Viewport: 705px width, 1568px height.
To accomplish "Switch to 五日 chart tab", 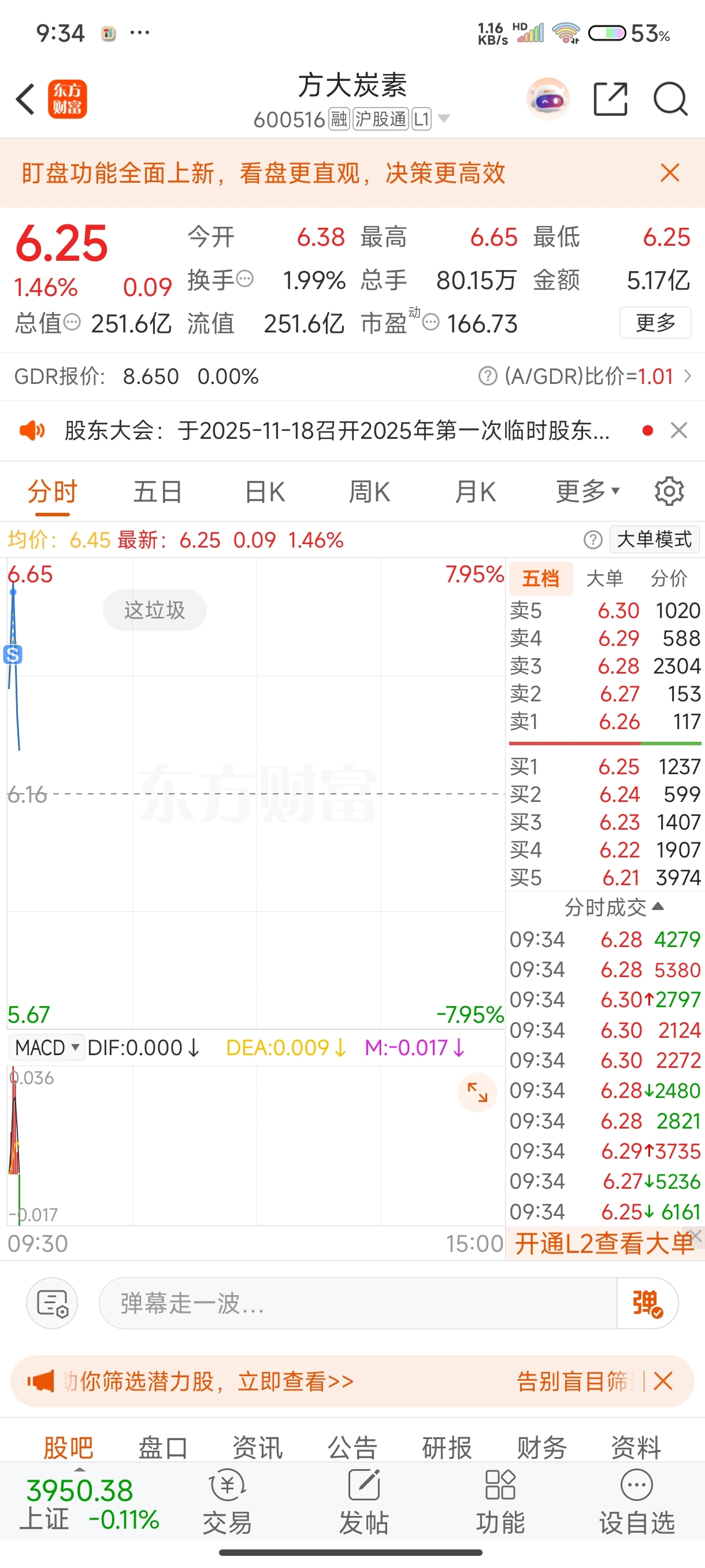I will pyautogui.click(x=158, y=491).
